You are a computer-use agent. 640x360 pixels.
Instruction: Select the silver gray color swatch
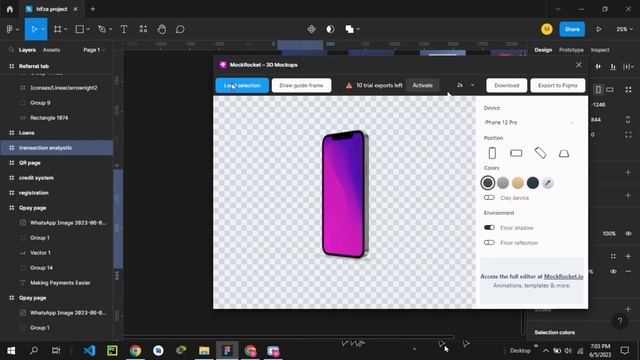[x=503, y=183]
